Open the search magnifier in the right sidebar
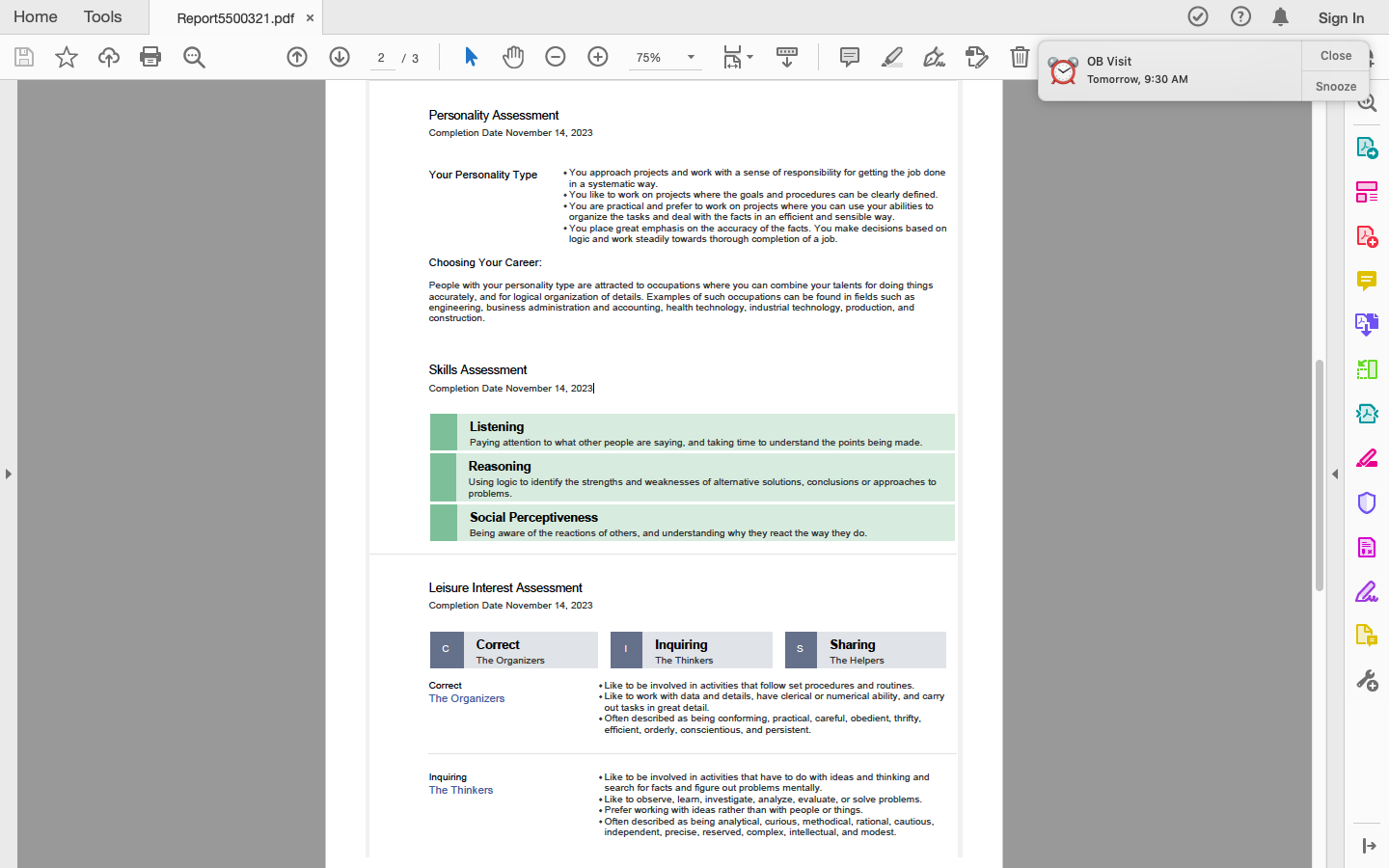The image size is (1389, 868). [x=1367, y=101]
